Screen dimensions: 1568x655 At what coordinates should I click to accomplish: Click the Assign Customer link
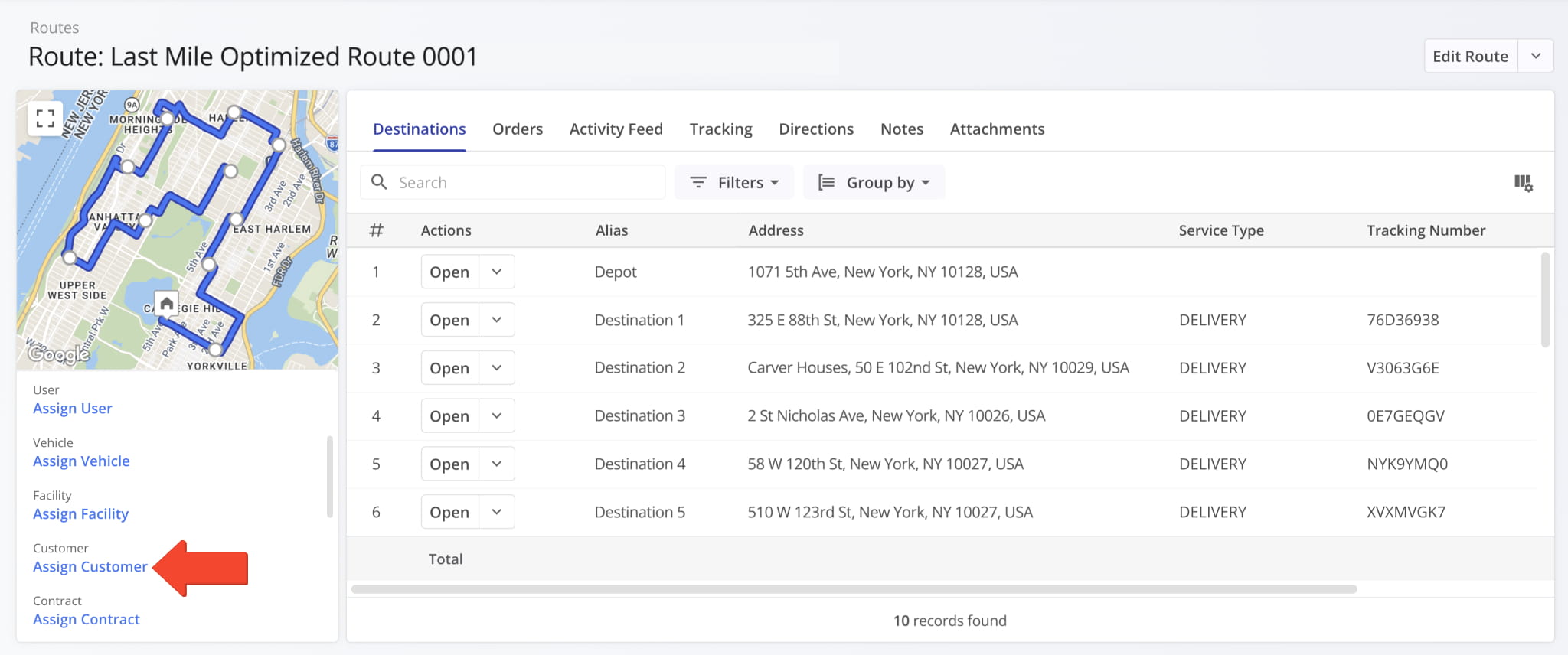90,567
